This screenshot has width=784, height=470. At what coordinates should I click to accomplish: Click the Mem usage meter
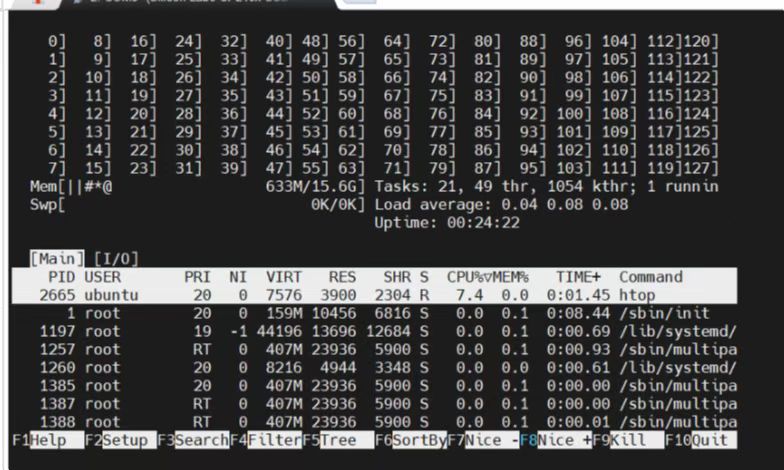pos(198,186)
